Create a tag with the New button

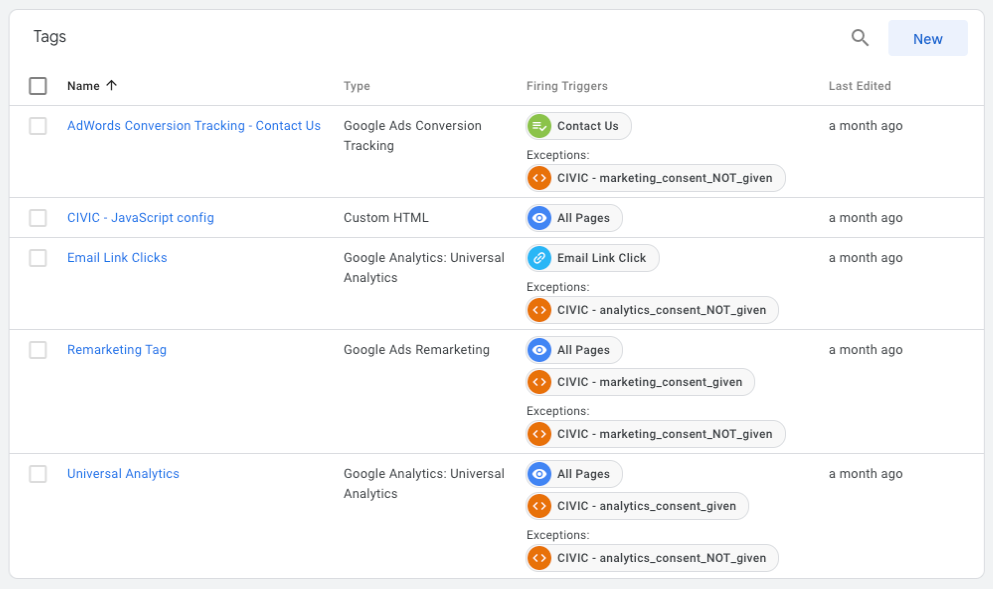(928, 38)
